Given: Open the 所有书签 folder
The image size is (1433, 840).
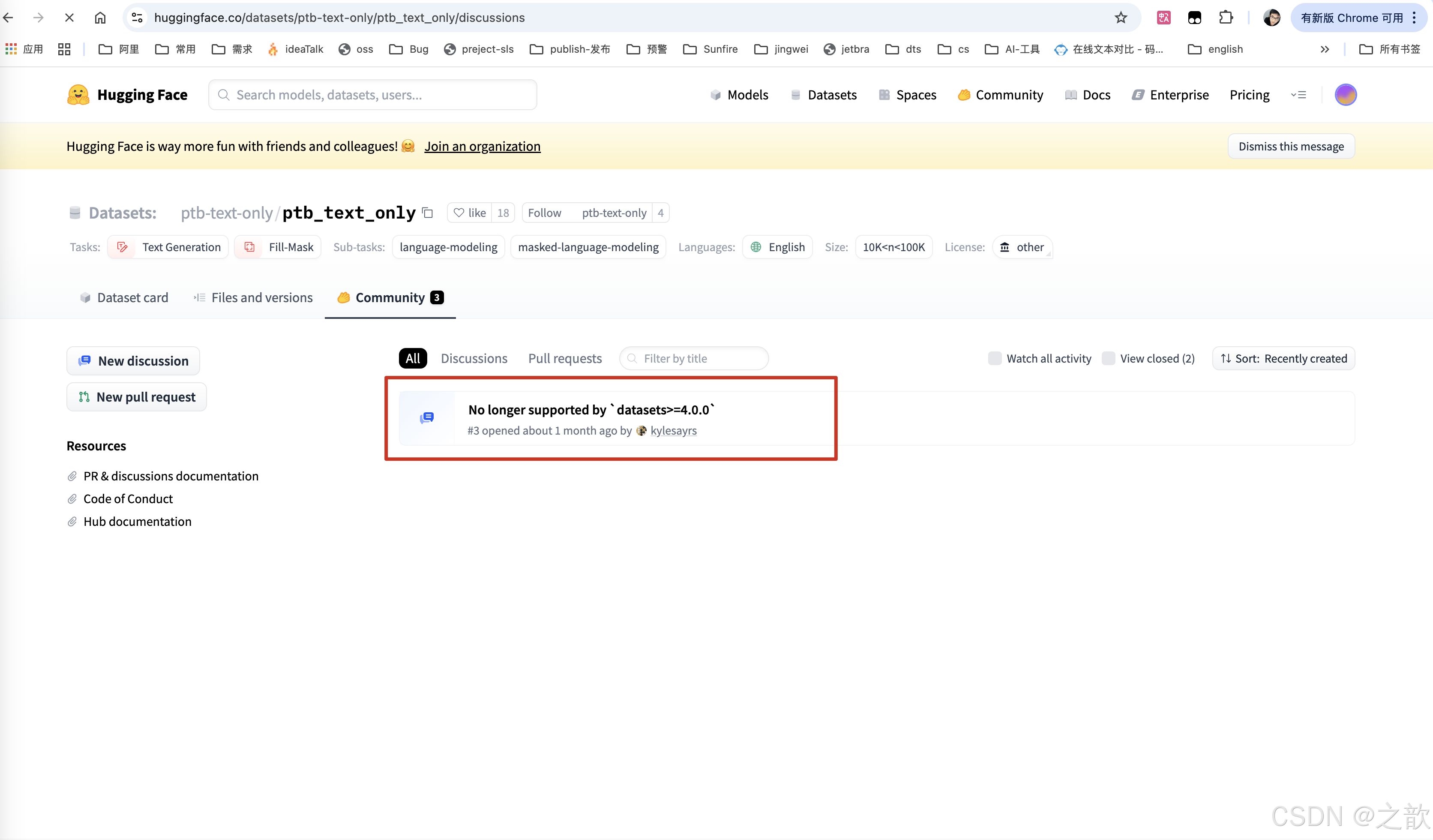Looking at the screenshot, I should (x=1390, y=49).
